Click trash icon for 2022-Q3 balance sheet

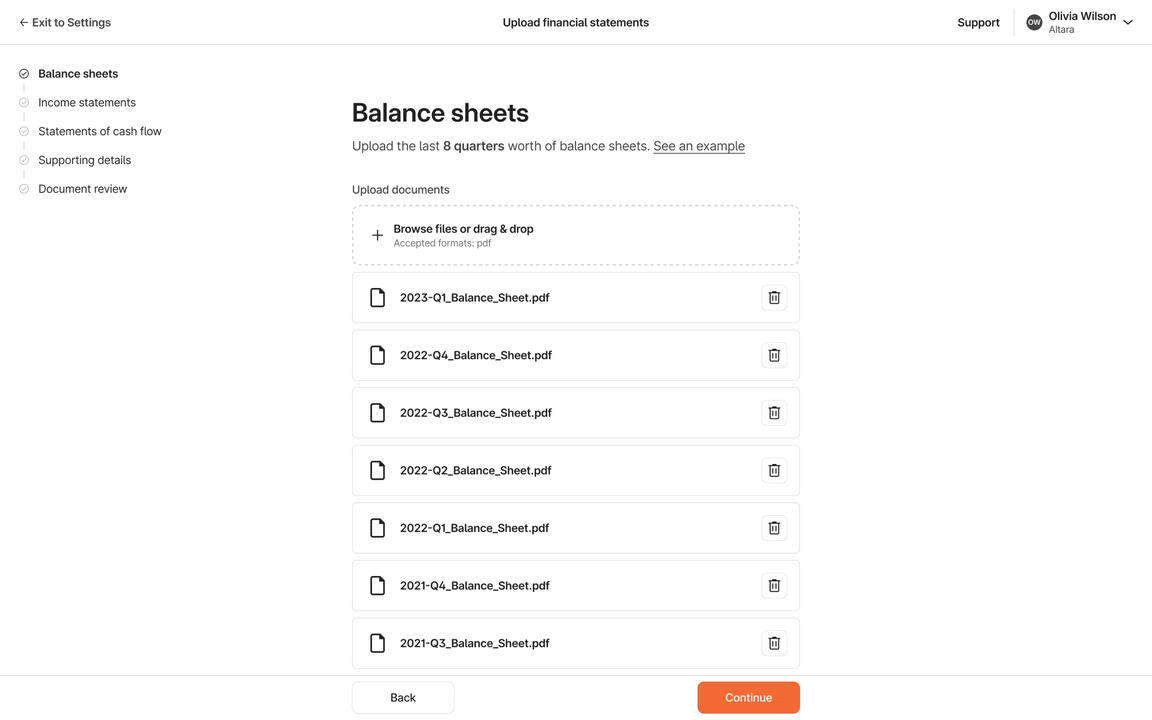click(x=774, y=413)
